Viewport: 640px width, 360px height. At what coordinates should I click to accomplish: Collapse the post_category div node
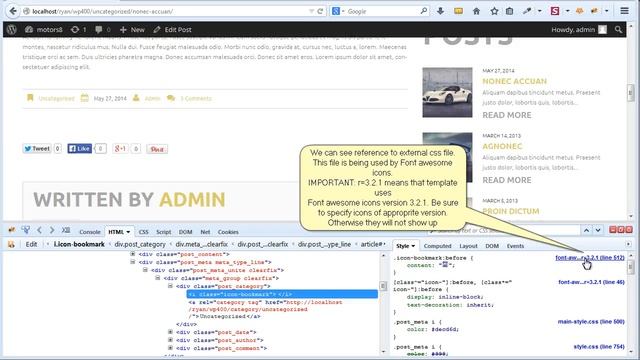(170, 286)
